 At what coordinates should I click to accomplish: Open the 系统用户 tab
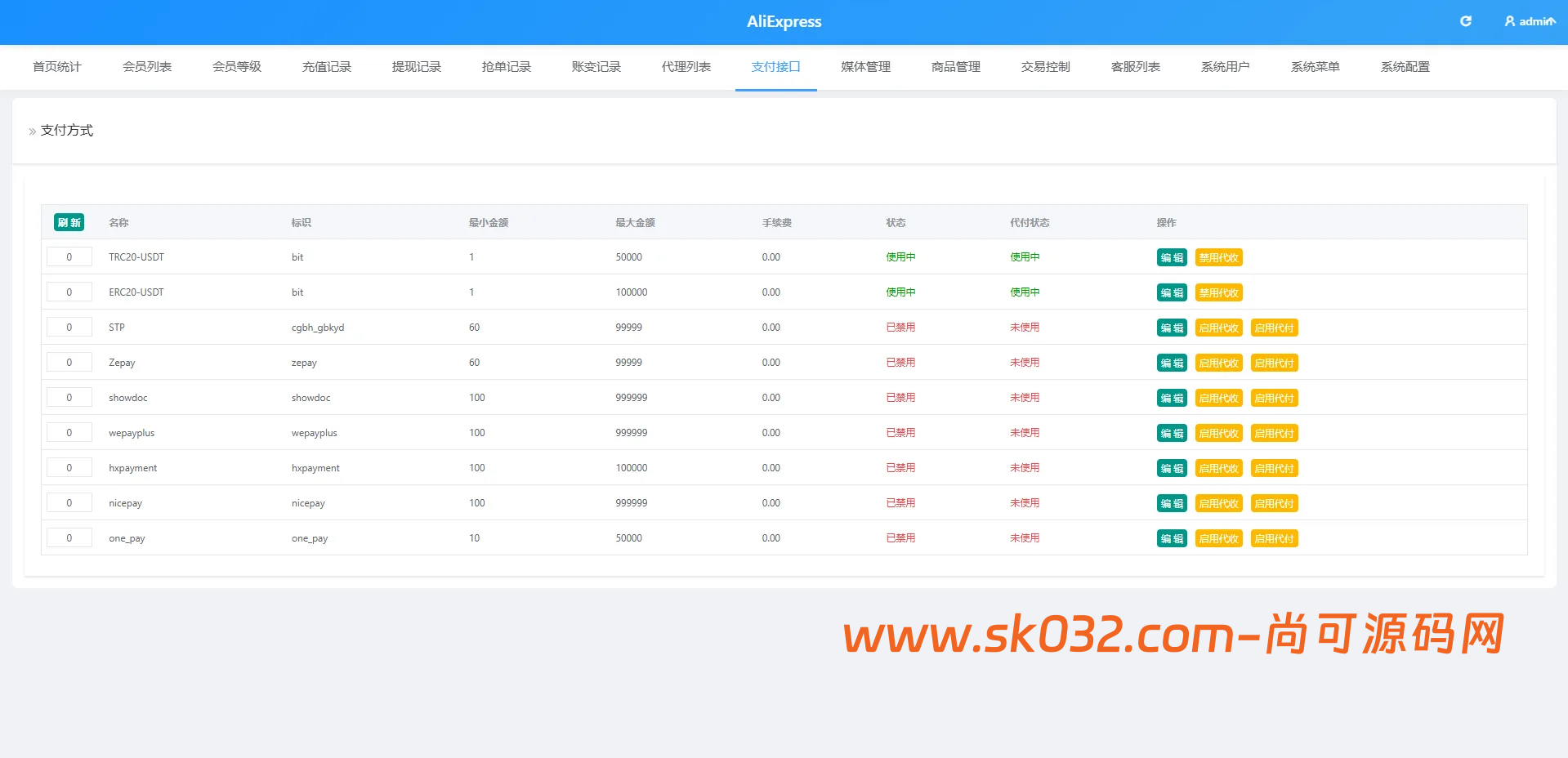(x=1226, y=67)
